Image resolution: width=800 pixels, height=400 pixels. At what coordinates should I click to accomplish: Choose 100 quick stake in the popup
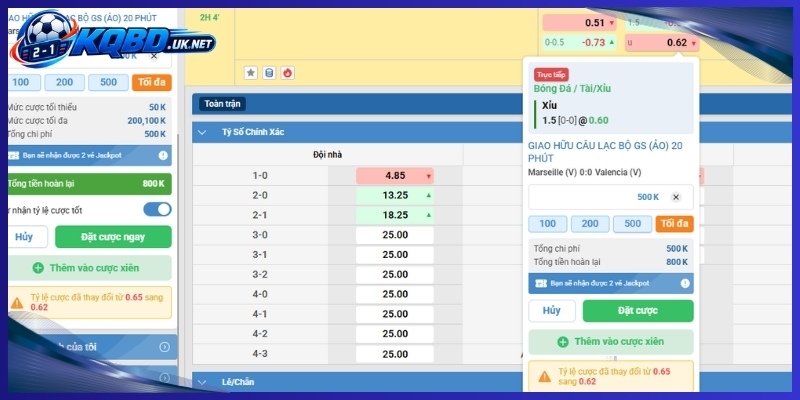[547, 223]
